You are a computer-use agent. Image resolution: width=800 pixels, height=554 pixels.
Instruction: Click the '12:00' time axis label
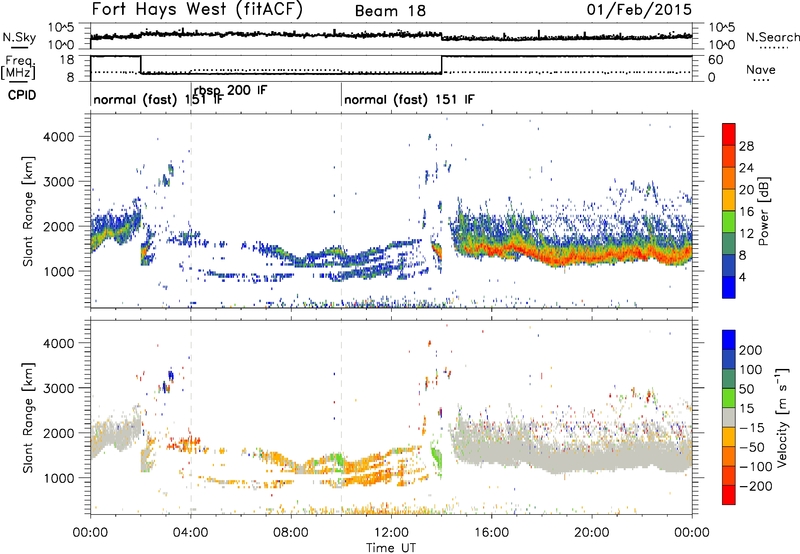click(x=391, y=533)
